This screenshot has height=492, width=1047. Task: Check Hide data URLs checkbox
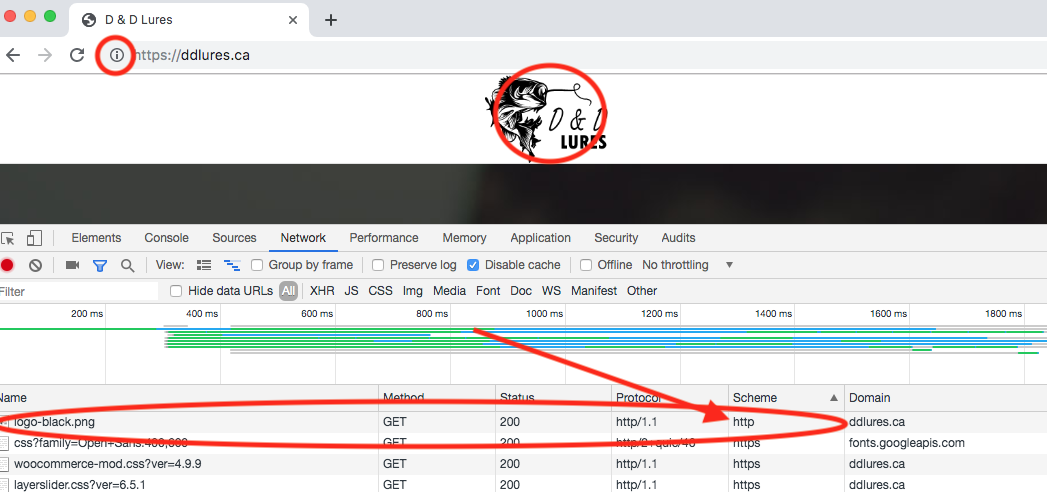pyautogui.click(x=176, y=291)
